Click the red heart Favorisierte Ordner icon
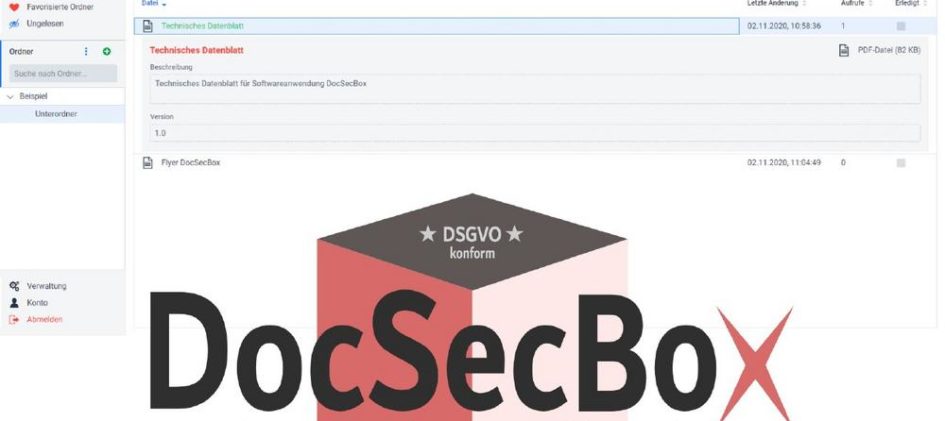Screen dimensions: 945x421 pos(14,7)
